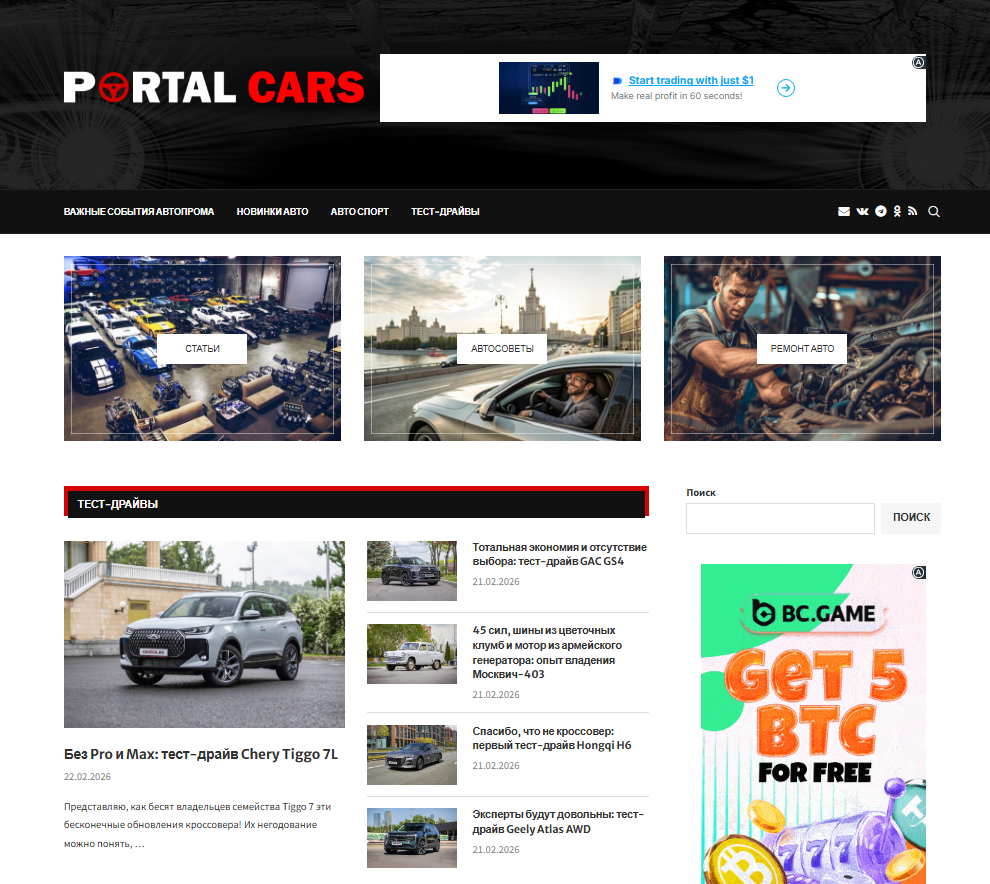Image resolution: width=990 pixels, height=884 pixels.
Task: Click date 21.02.2026 under Geely Atlas article
Action: click(x=496, y=849)
